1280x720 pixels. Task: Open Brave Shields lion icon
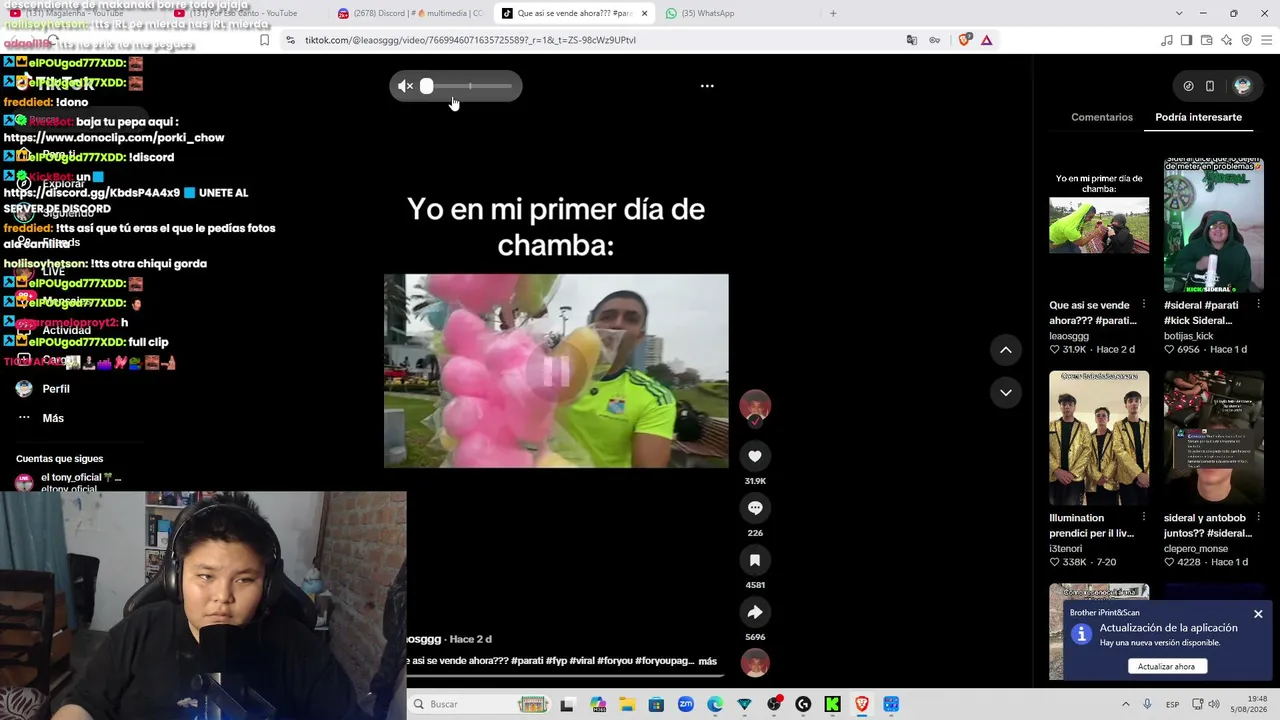point(964,40)
